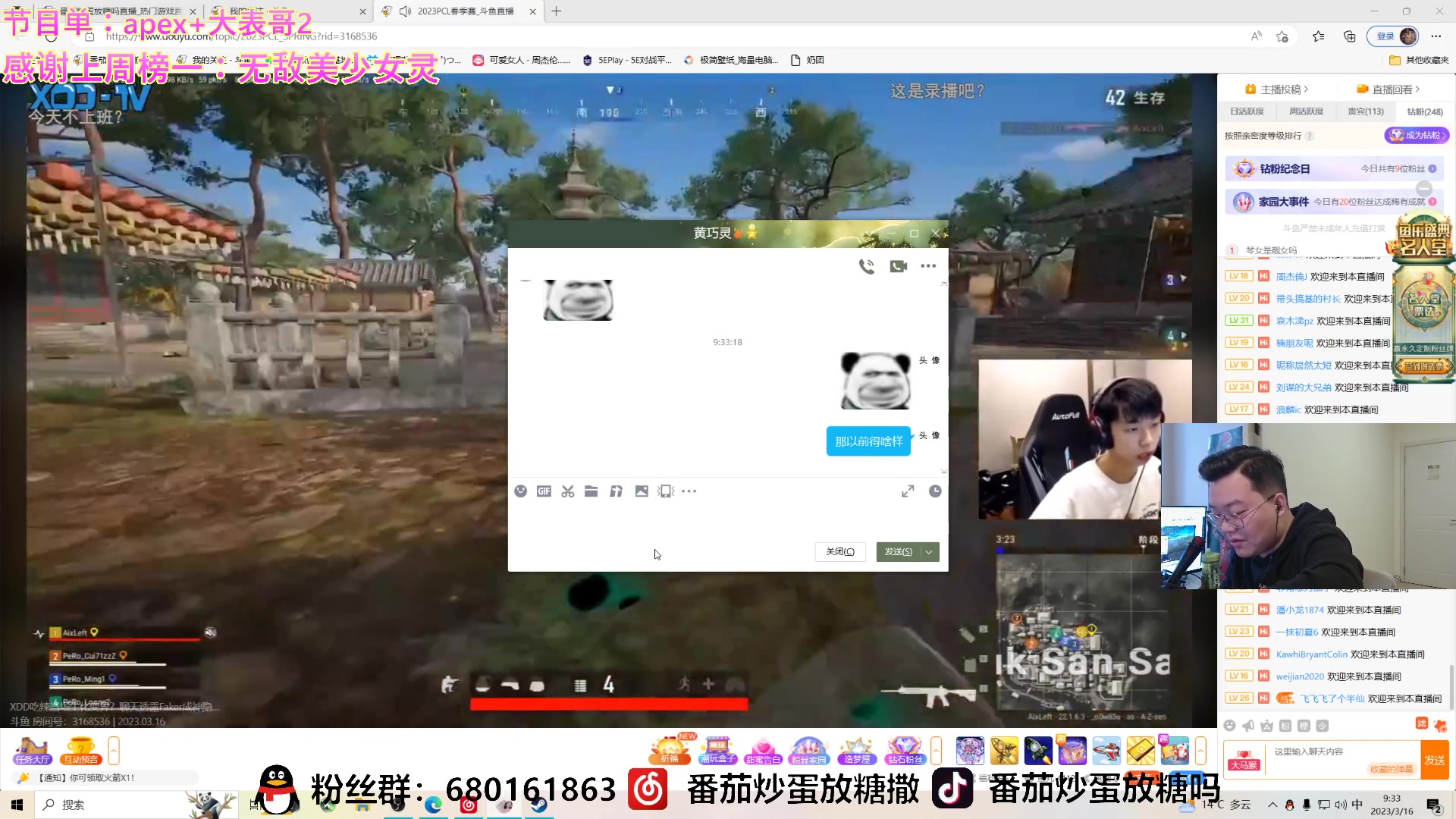Click the help question mark beside 按照亲密度等级排行
Viewport: 1456px width, 819px height.
pos(1310,136)
